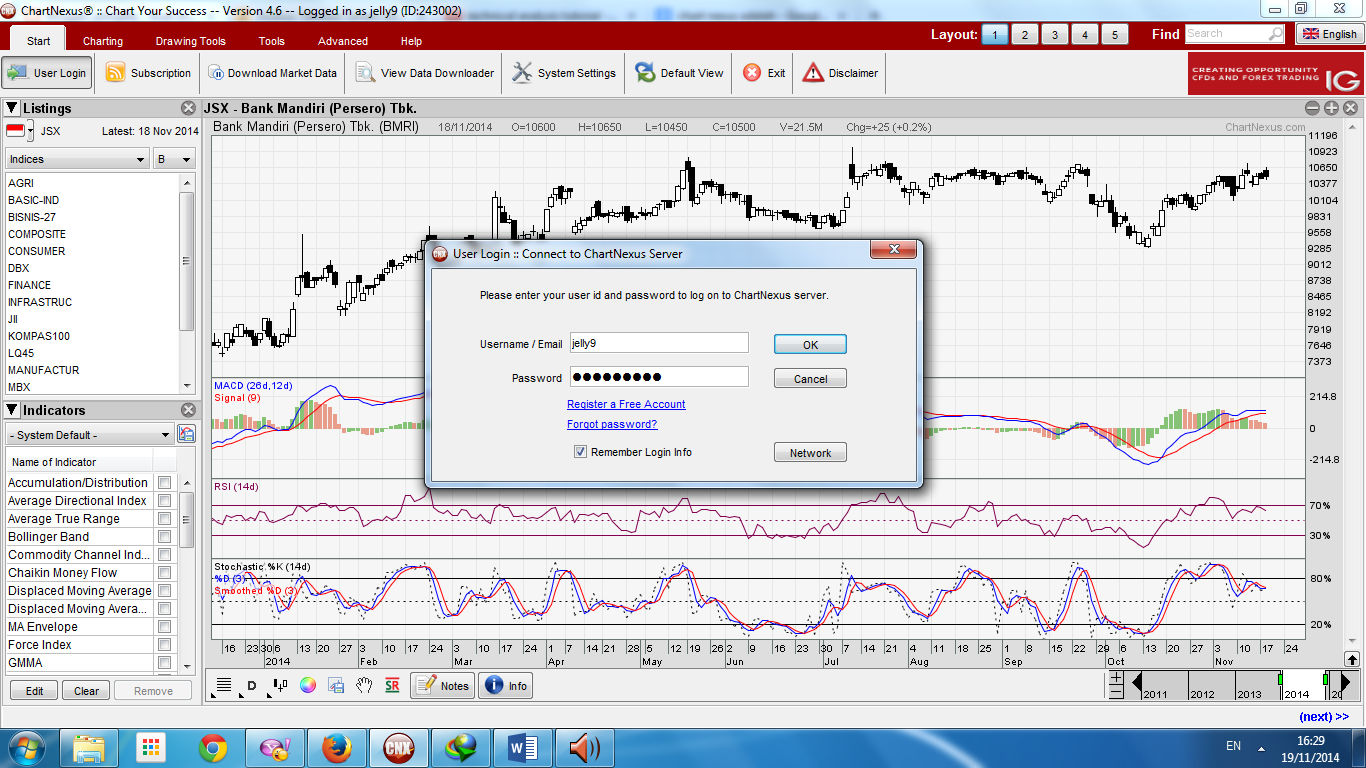Switch to the Start tab
Viewport: 1366px width, 768px height.
point(38,41)
